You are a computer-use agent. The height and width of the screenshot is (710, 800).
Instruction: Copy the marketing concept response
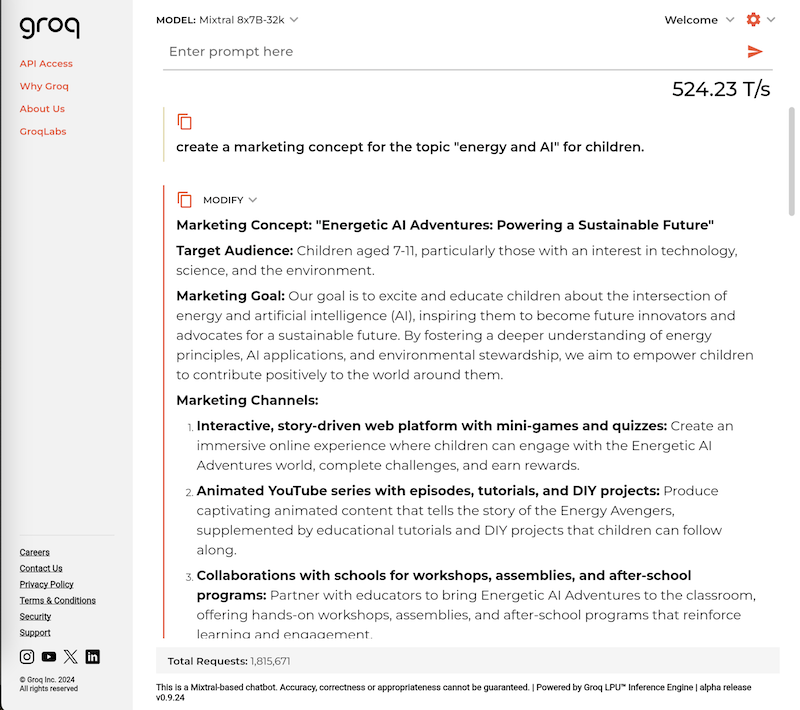(x=184, y=200)
